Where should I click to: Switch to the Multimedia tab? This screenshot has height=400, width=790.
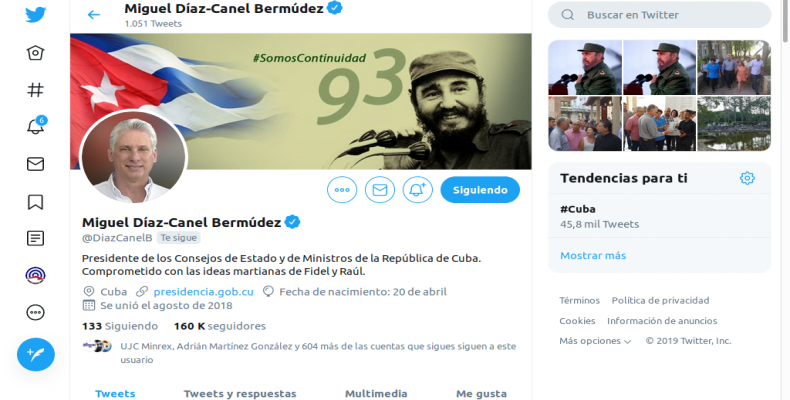[x=376, y=393]
